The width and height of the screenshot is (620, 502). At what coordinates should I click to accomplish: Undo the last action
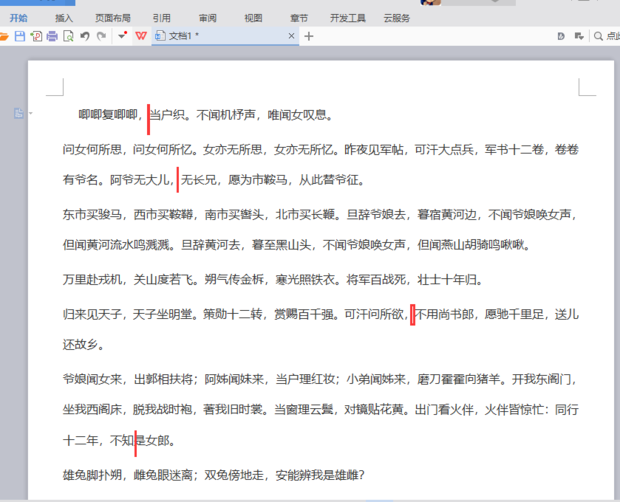[x=85, y=36]
